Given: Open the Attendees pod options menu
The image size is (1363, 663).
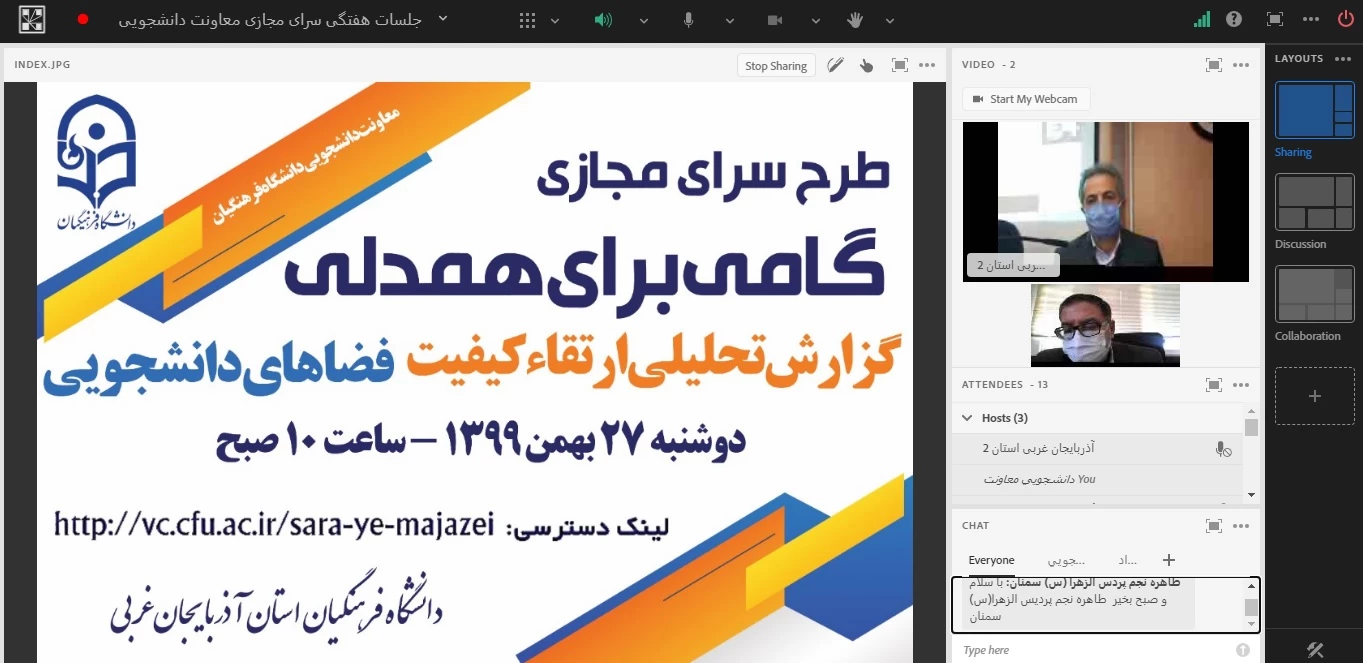Looking at the screenshot, I should tap(1241, 385).
